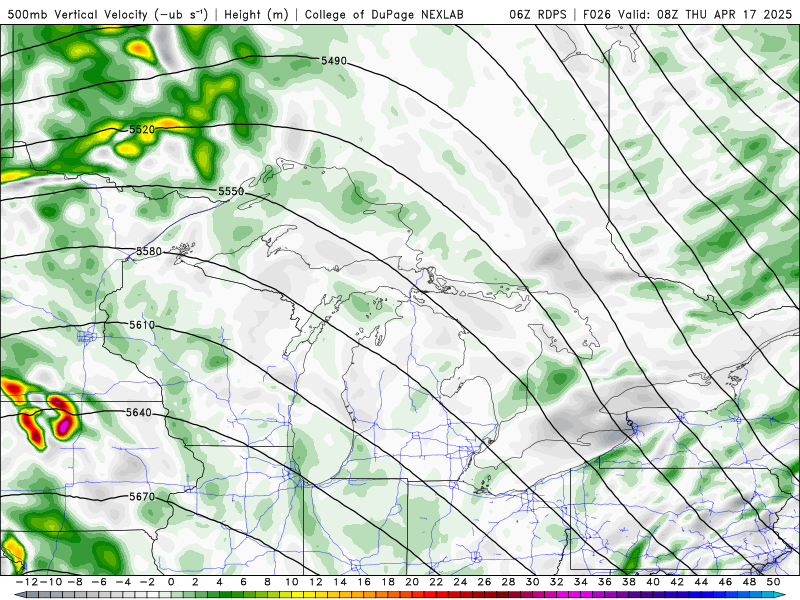The width and height of the screenshot is (800, 600).
Task: Click the -12 value on the color scale
Action: pyautogui.click(x=27, y=582)
